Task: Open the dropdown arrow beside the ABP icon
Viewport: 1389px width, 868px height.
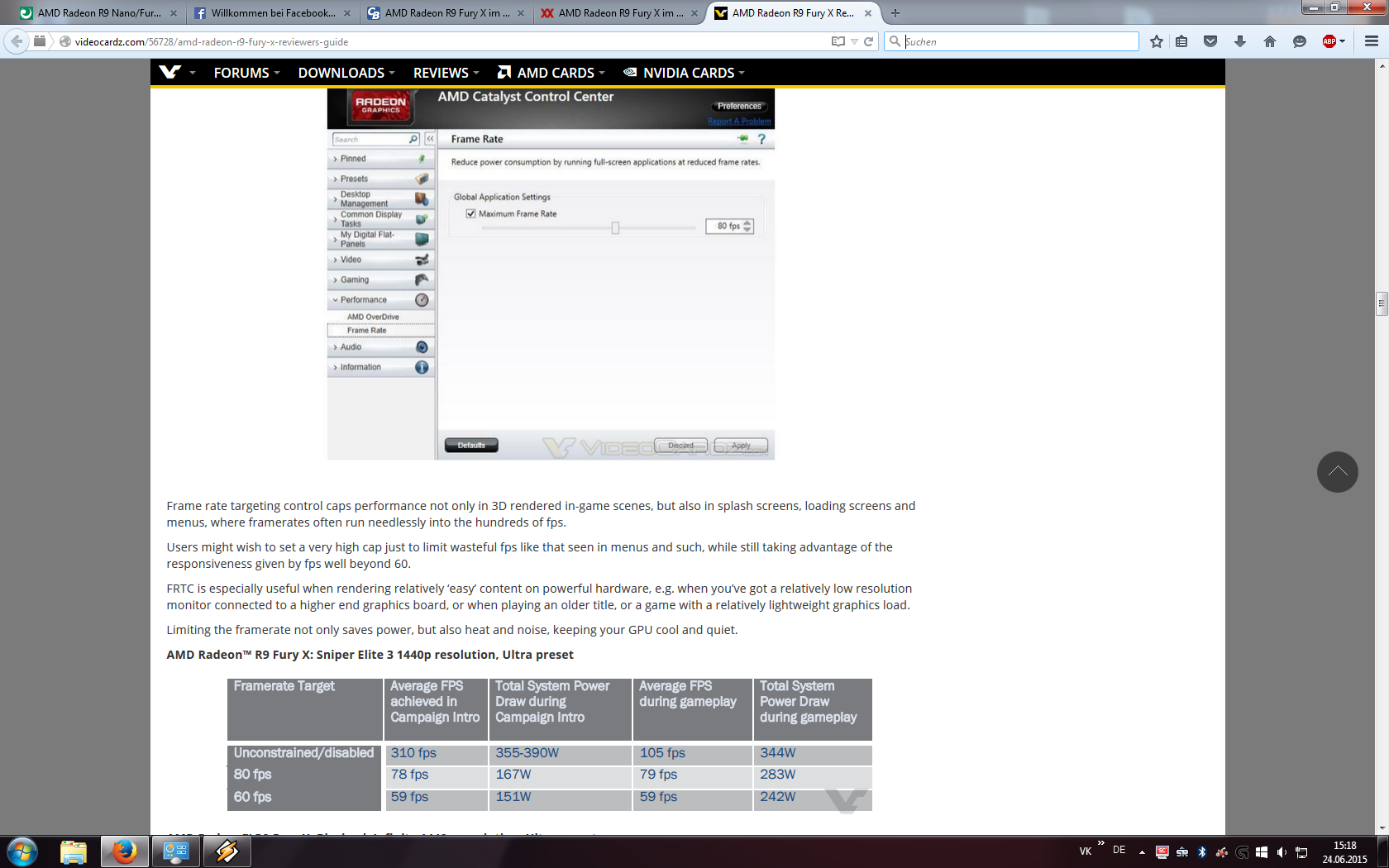Action: [x=1342, y=41]
